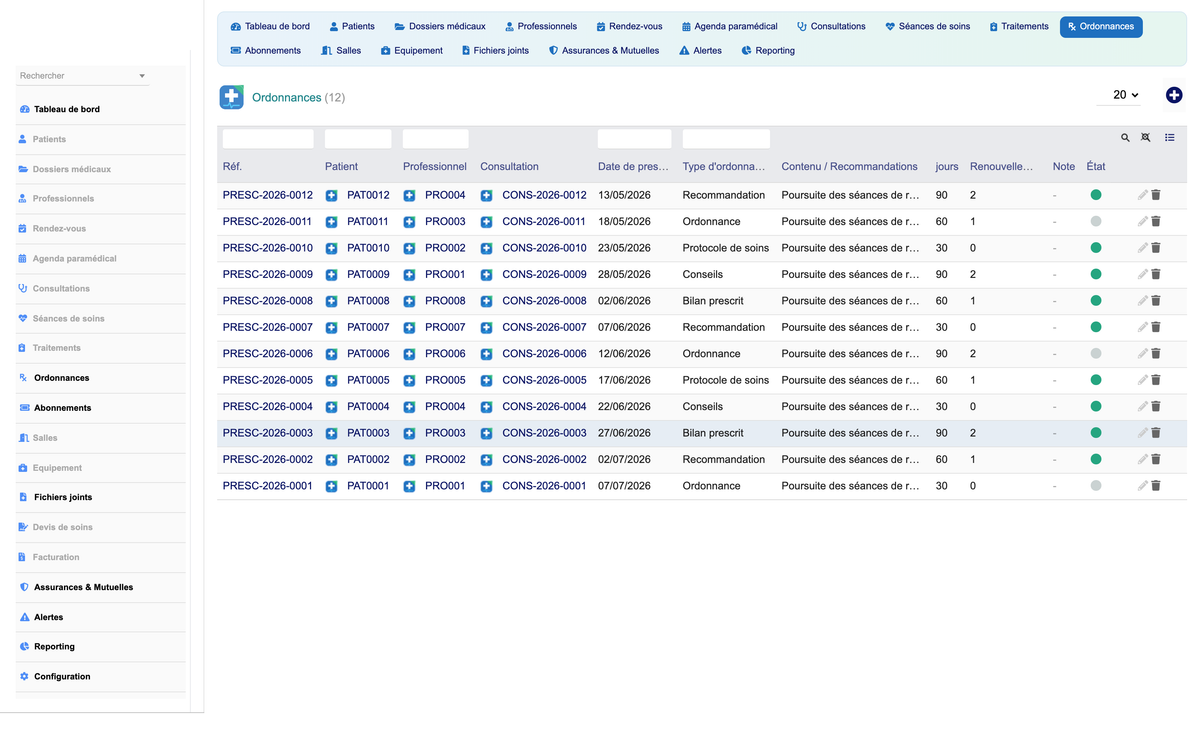Click date 13/05/2026 cell
The width and height of the screenshot is (1200, 743).
(x=624, y=195)
